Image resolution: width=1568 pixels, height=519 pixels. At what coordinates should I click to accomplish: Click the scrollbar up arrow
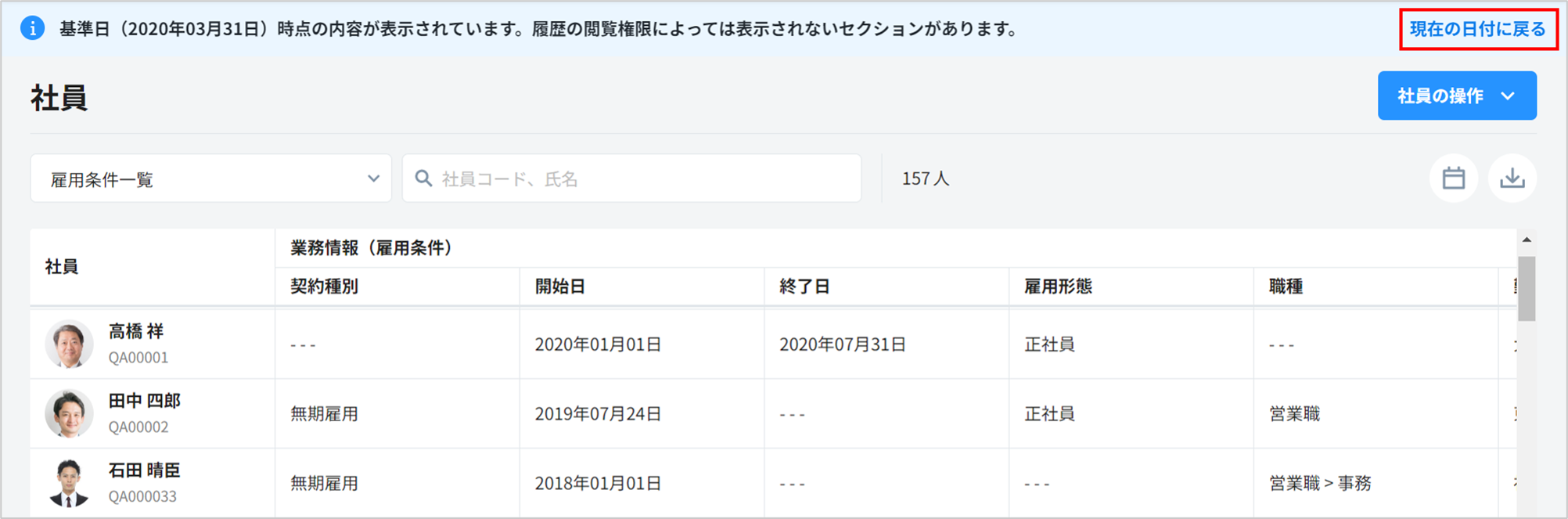pyautogui.click(x=1526, y=240)
